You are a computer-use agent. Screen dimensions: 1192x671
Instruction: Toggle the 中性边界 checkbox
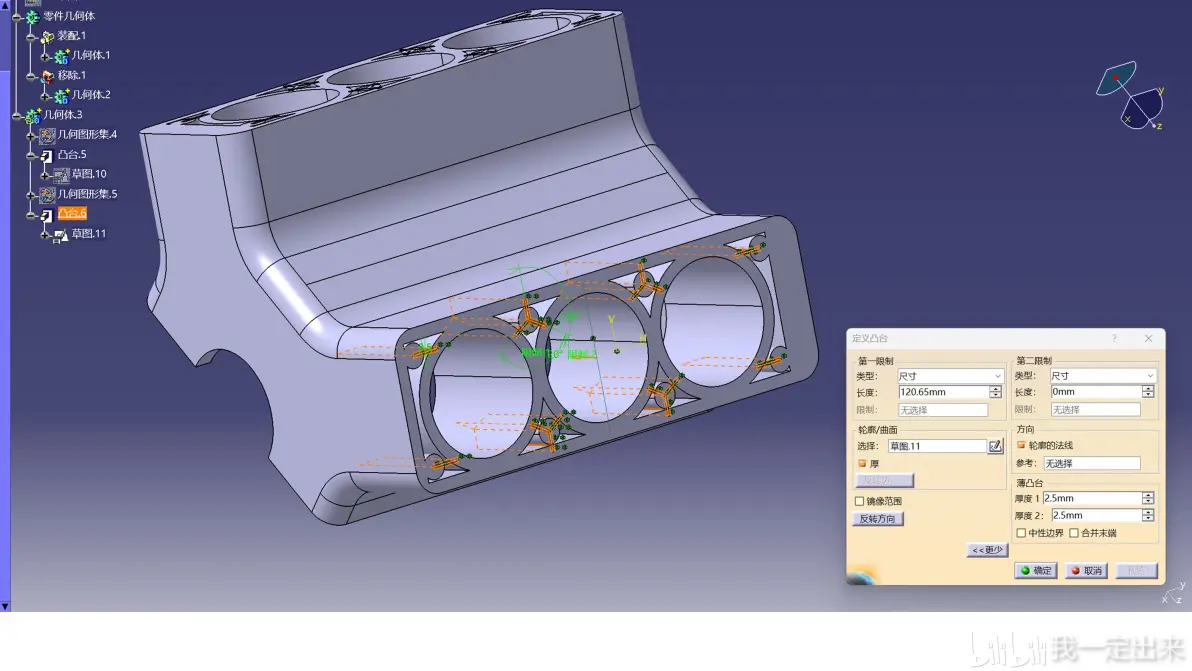[1021, 533]
